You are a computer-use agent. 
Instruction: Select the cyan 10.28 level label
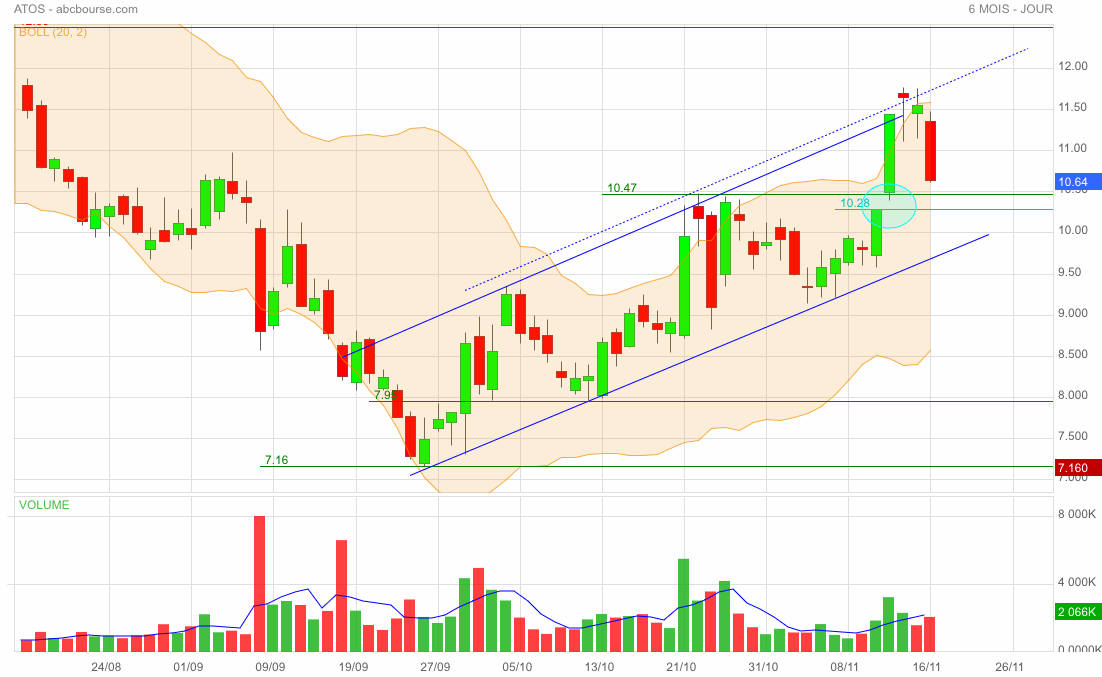pyautogui.click(x=855, y=203)
